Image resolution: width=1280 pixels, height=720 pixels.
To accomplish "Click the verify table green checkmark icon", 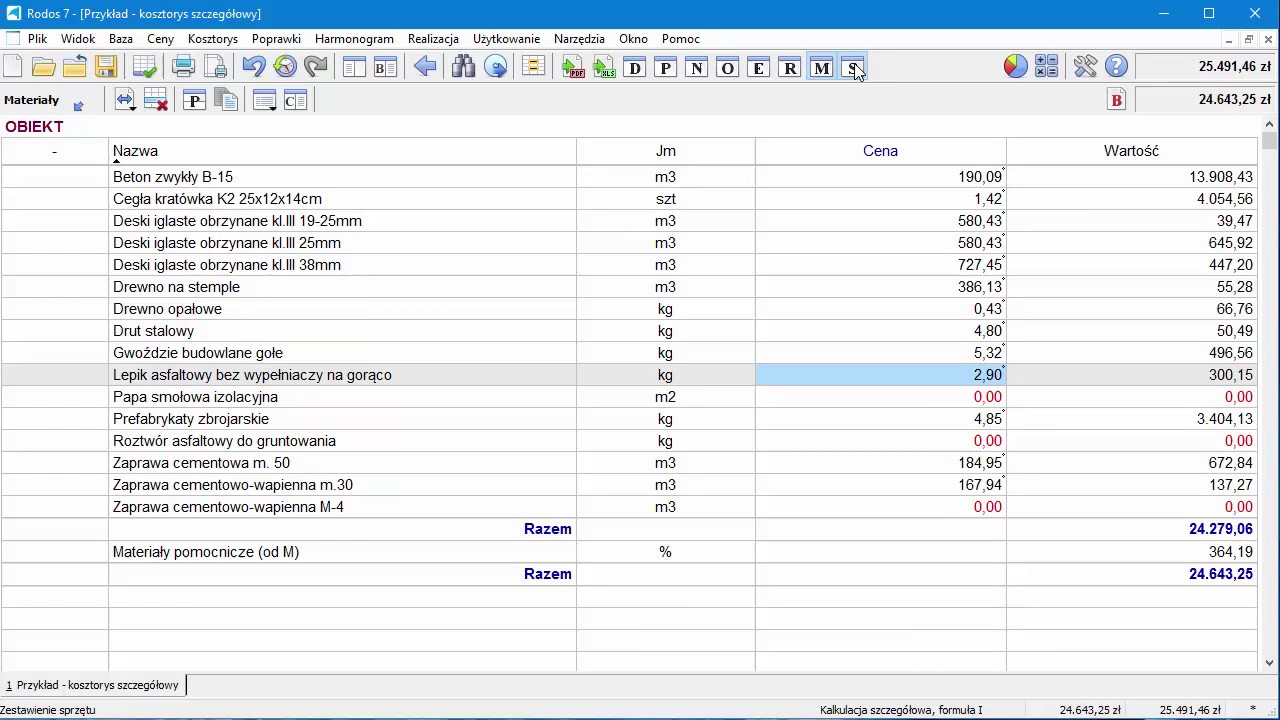I will coord(145,67).
